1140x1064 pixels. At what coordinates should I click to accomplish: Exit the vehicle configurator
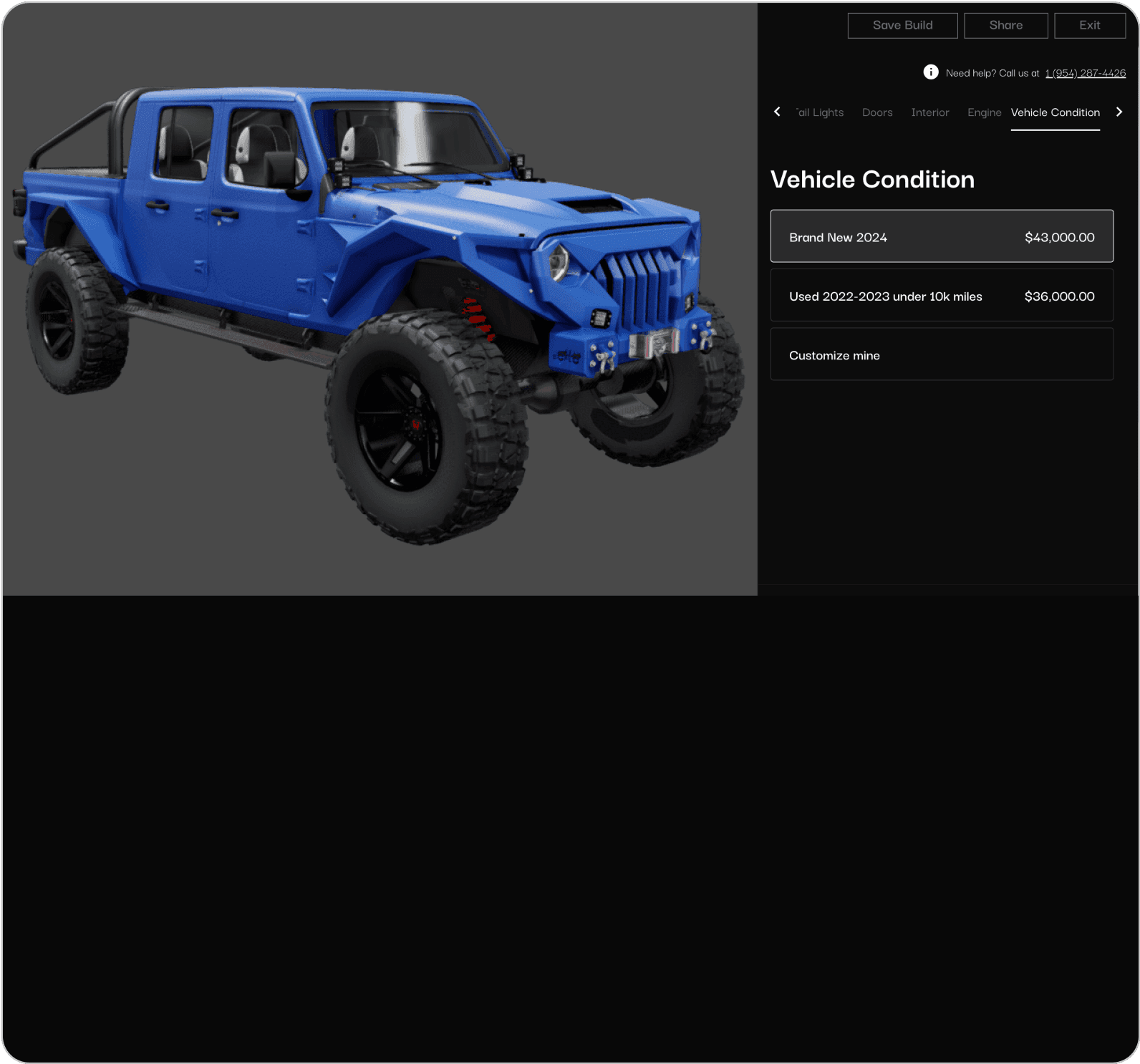coord(1089,25)
